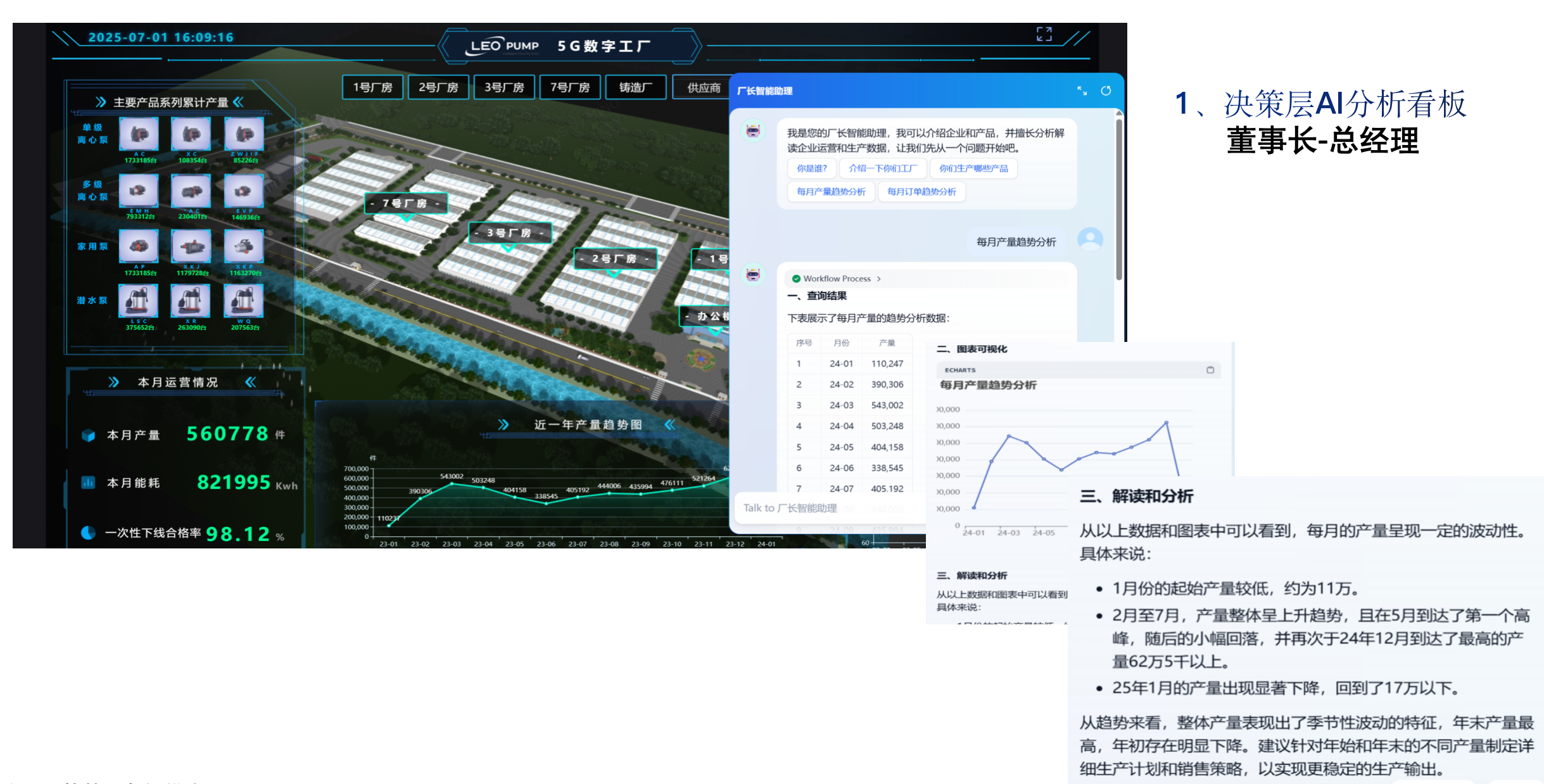1544x784 pixels.
Task: Click the bar chart icon next to 本月能耗
Action: point(88,483)
